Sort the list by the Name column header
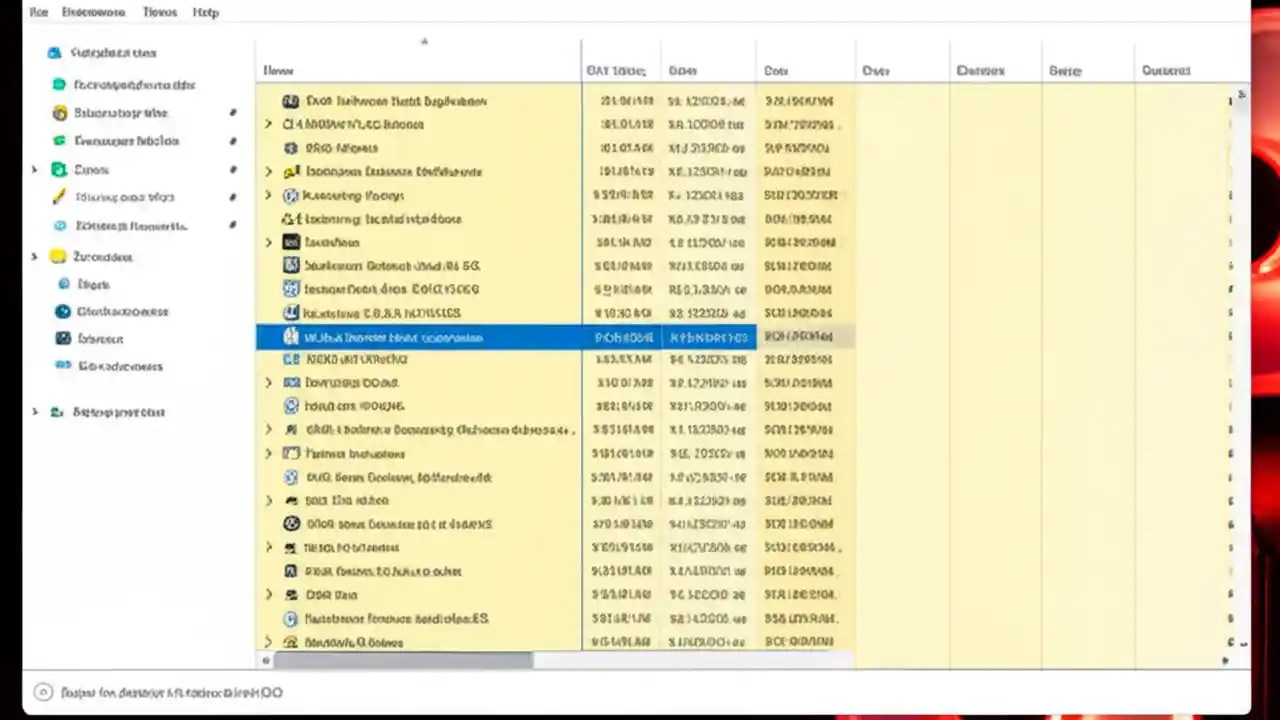 coord(278,70)
